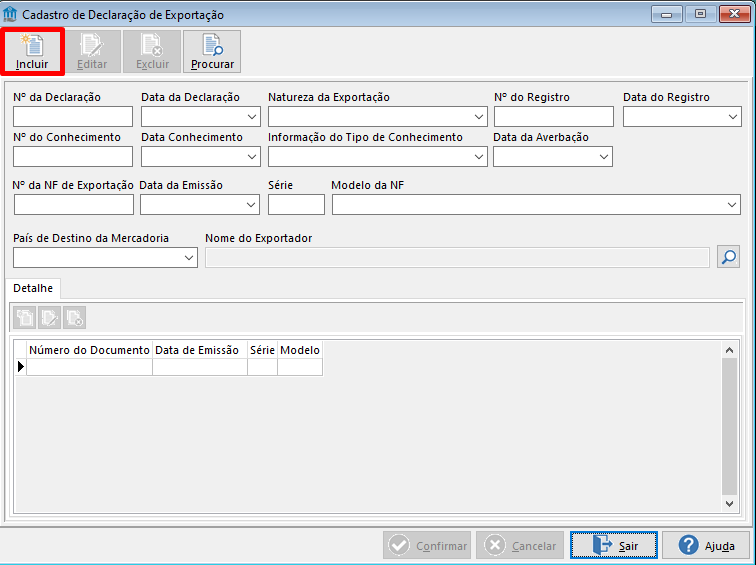
Task: Click the grid scrollbar up arrow
Action: pos(729,350)
